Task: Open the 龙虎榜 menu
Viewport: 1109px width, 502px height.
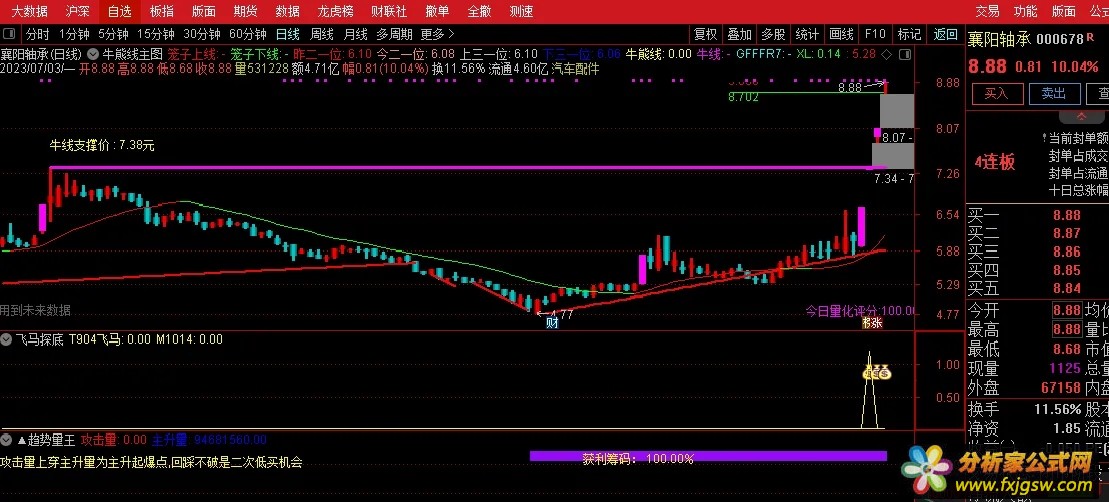Action: [x=336, y=11]
